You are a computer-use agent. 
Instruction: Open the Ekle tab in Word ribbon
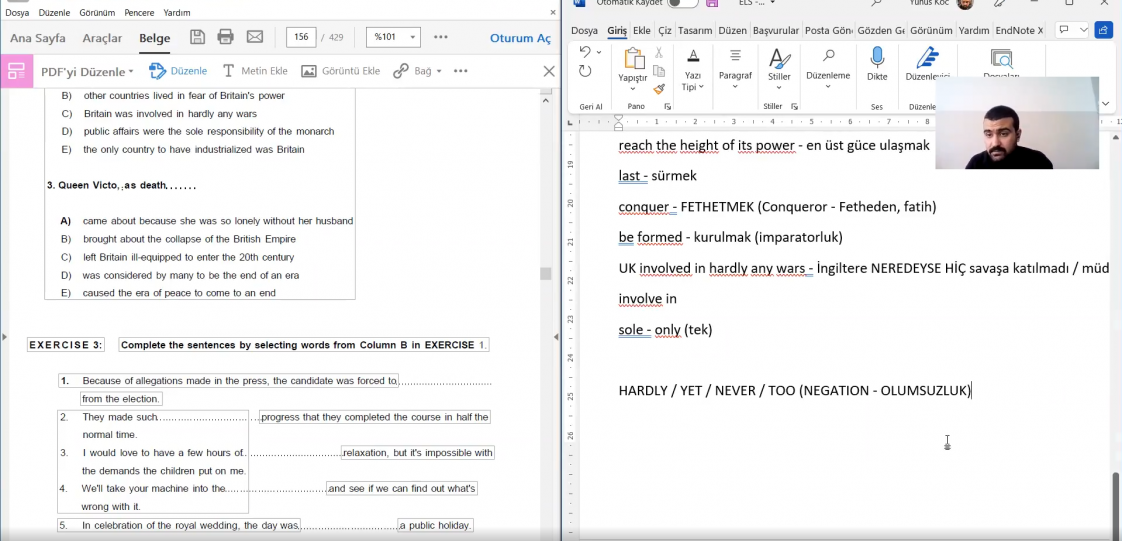pos(641,31)
